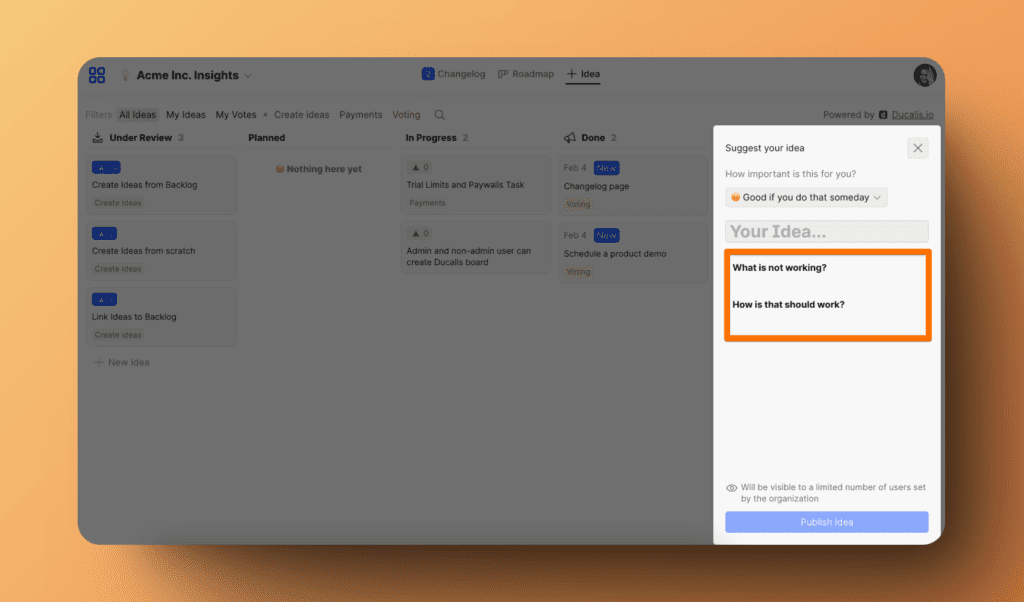
Task: Open the Ducalis.io link
Action: 908,115
